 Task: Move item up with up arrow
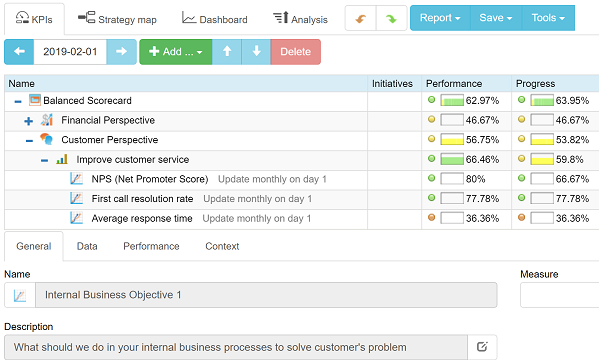click(227, 52)
